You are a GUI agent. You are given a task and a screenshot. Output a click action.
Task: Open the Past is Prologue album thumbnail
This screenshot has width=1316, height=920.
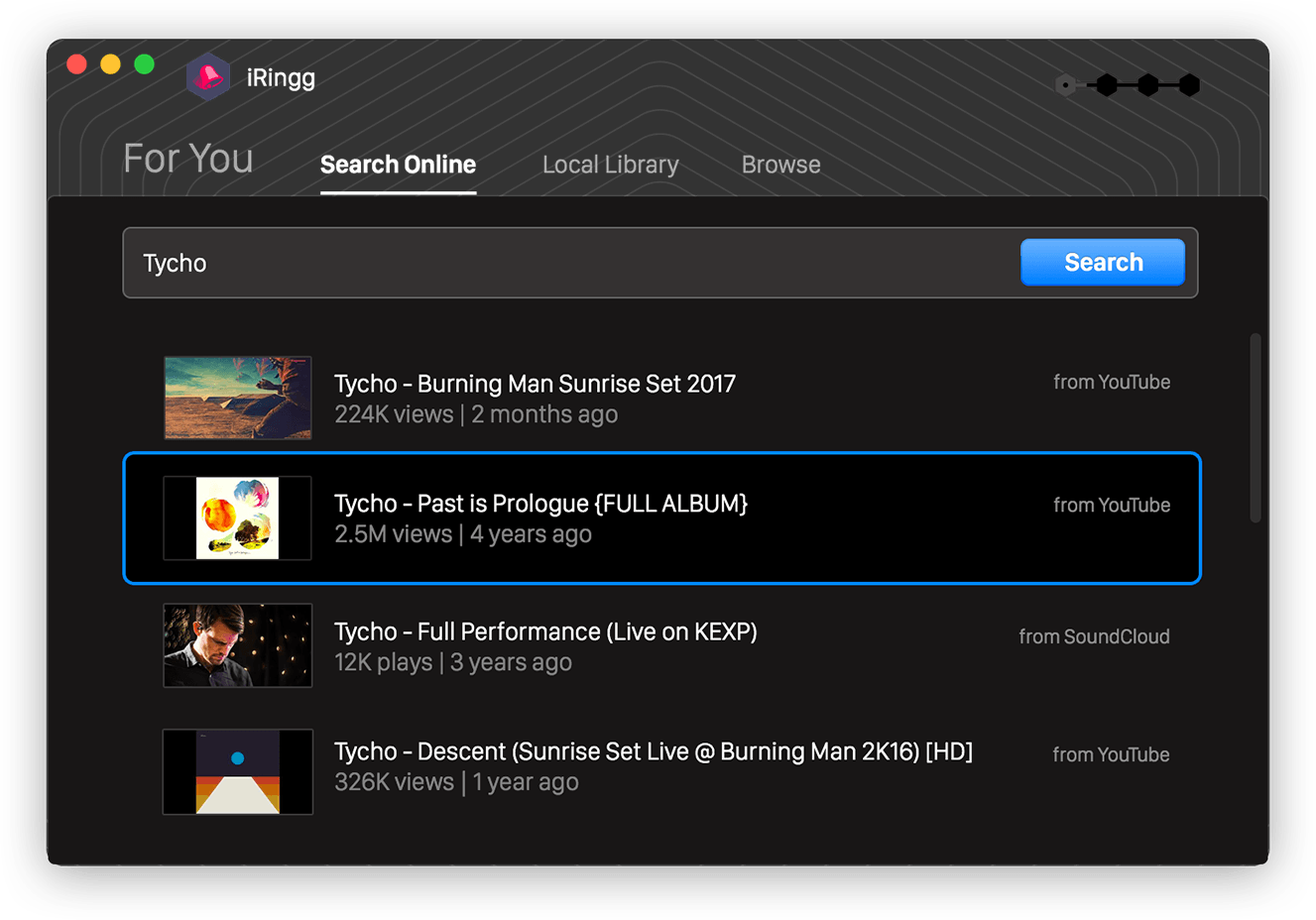pos(238,518)
